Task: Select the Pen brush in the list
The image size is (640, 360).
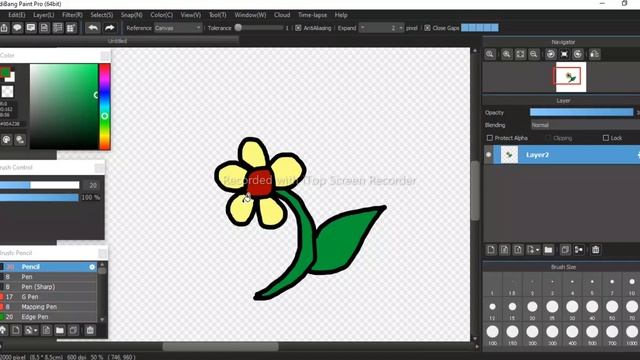Action: coord(49,277)
